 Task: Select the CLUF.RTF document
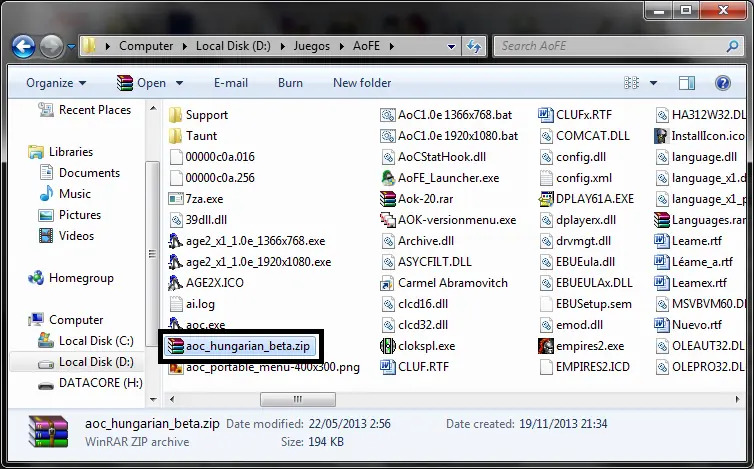(415, 367)
